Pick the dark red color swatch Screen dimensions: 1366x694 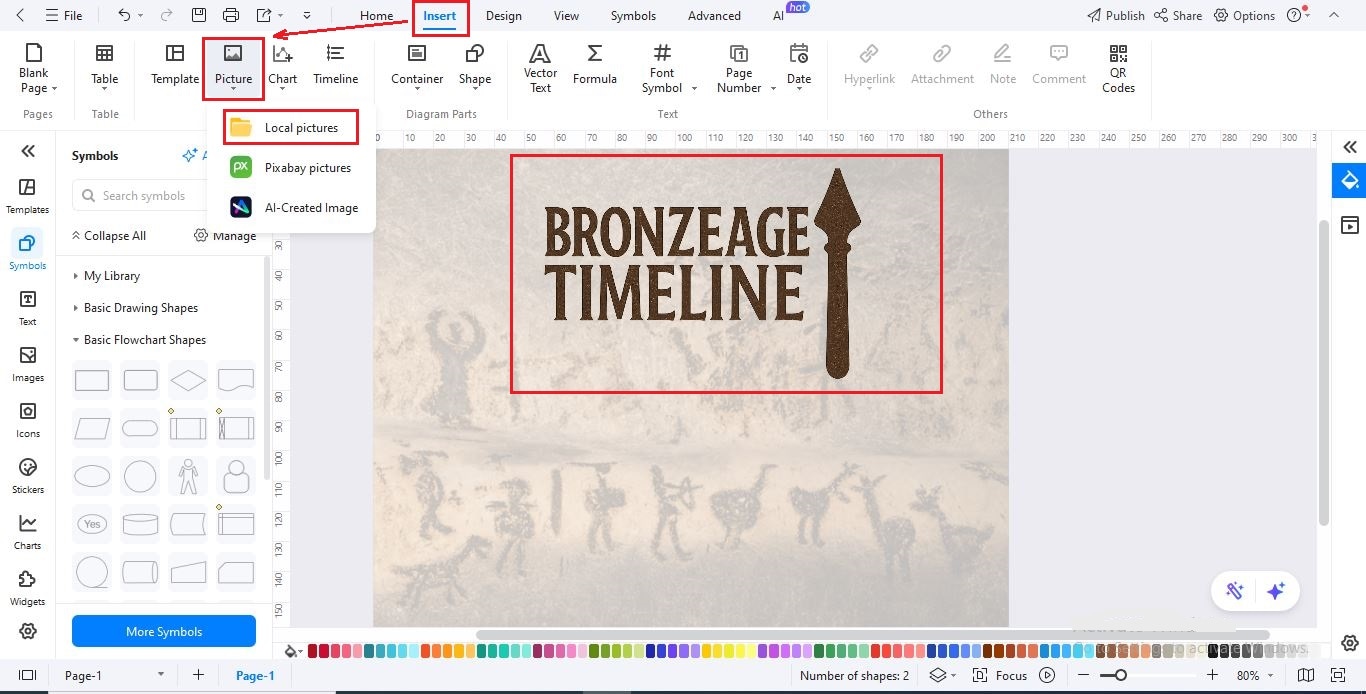tap(313, 651)
